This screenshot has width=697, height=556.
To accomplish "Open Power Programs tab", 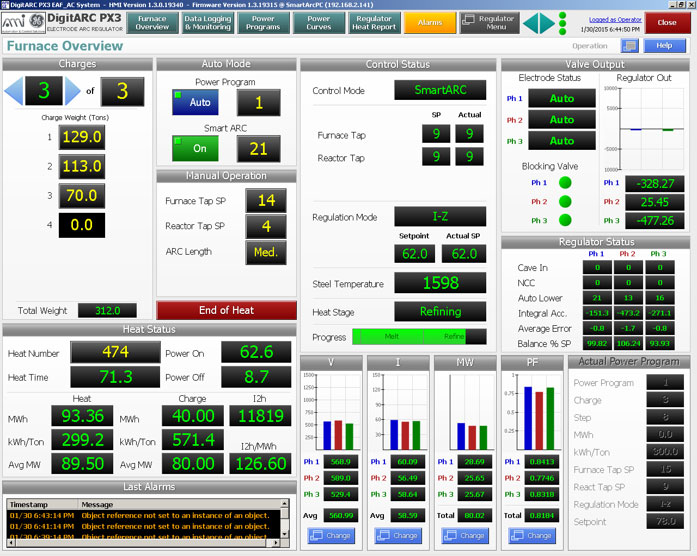I will point(263,23).
